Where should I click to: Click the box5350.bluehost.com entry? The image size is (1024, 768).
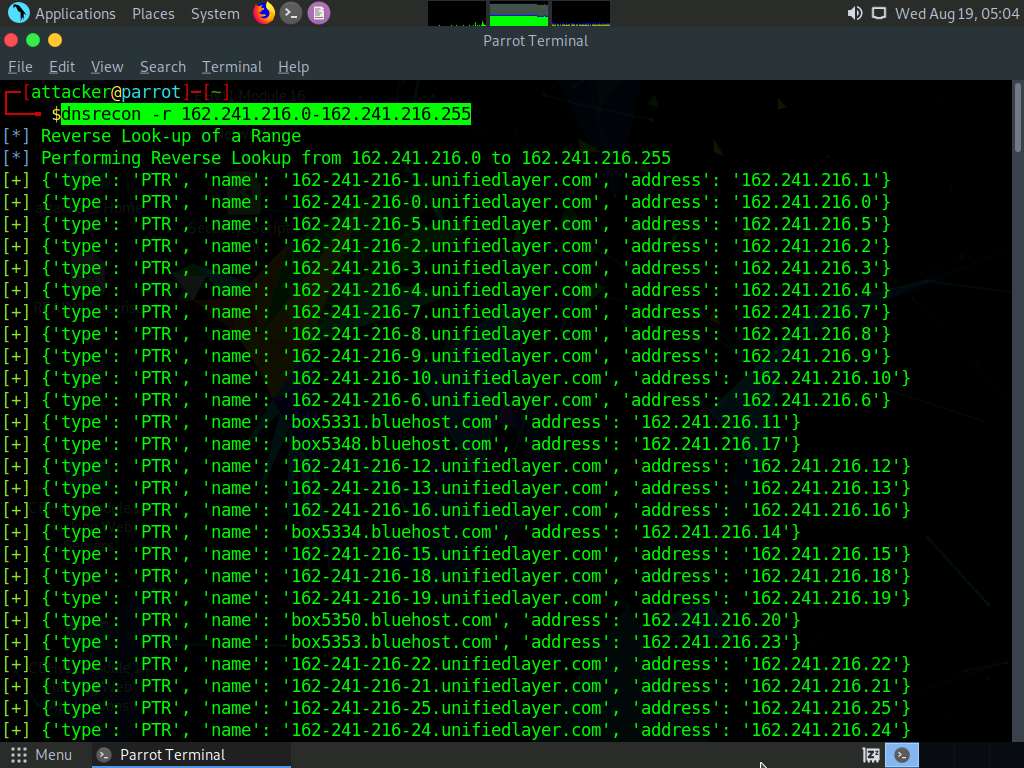[391, 620]
